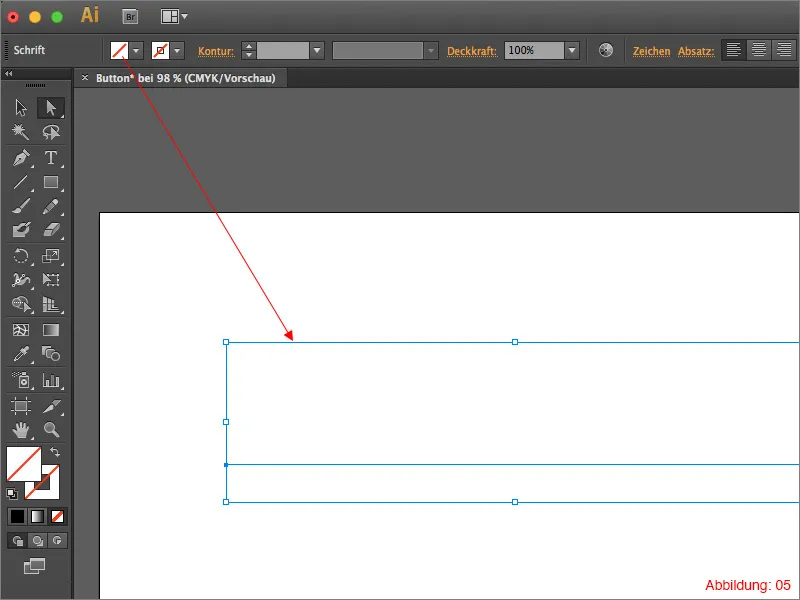
Task: Align text right
Action: click(x=784, y=50)
